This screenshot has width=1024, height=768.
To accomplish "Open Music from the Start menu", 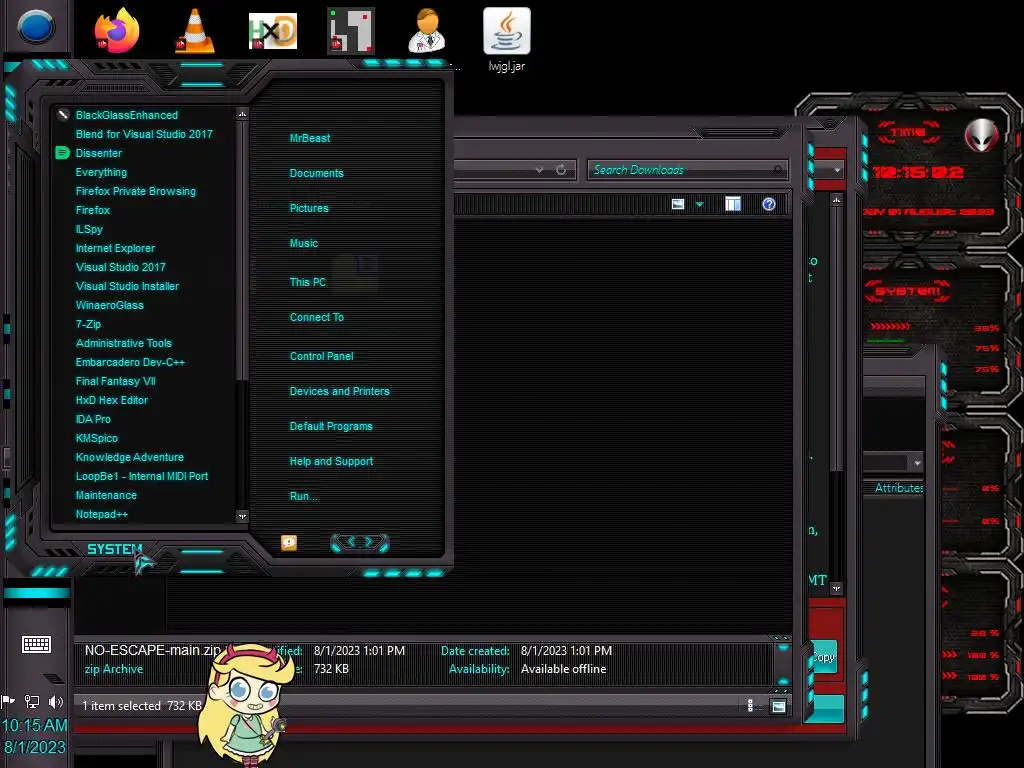I will click(304, 243).
